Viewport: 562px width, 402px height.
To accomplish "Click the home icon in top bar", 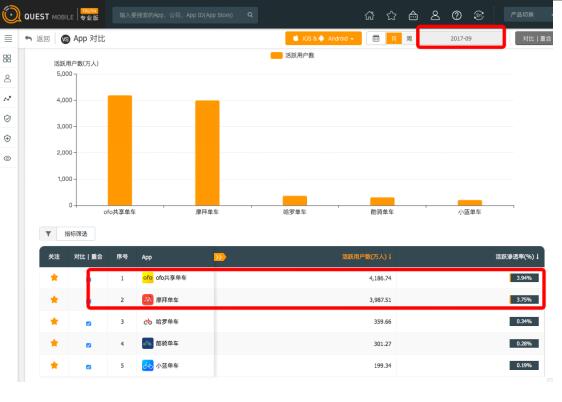I will [x=370, y=15].
